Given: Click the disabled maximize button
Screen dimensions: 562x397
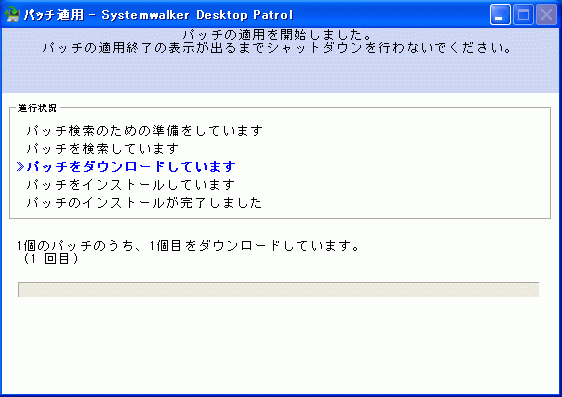Looking at the screenshot, I should click(x=523, y=15).
